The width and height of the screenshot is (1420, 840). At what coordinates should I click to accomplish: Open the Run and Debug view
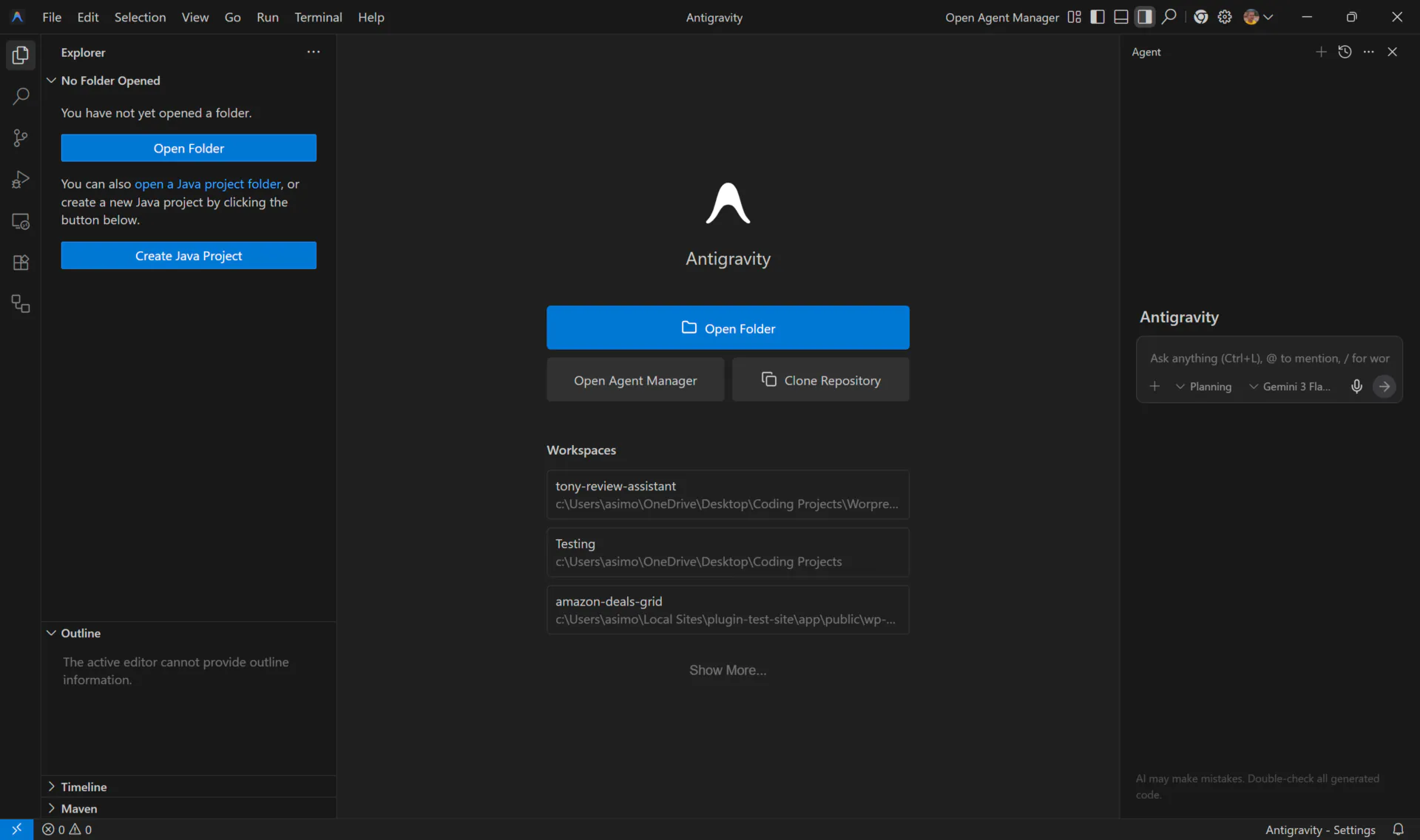[x=21, y=180]
